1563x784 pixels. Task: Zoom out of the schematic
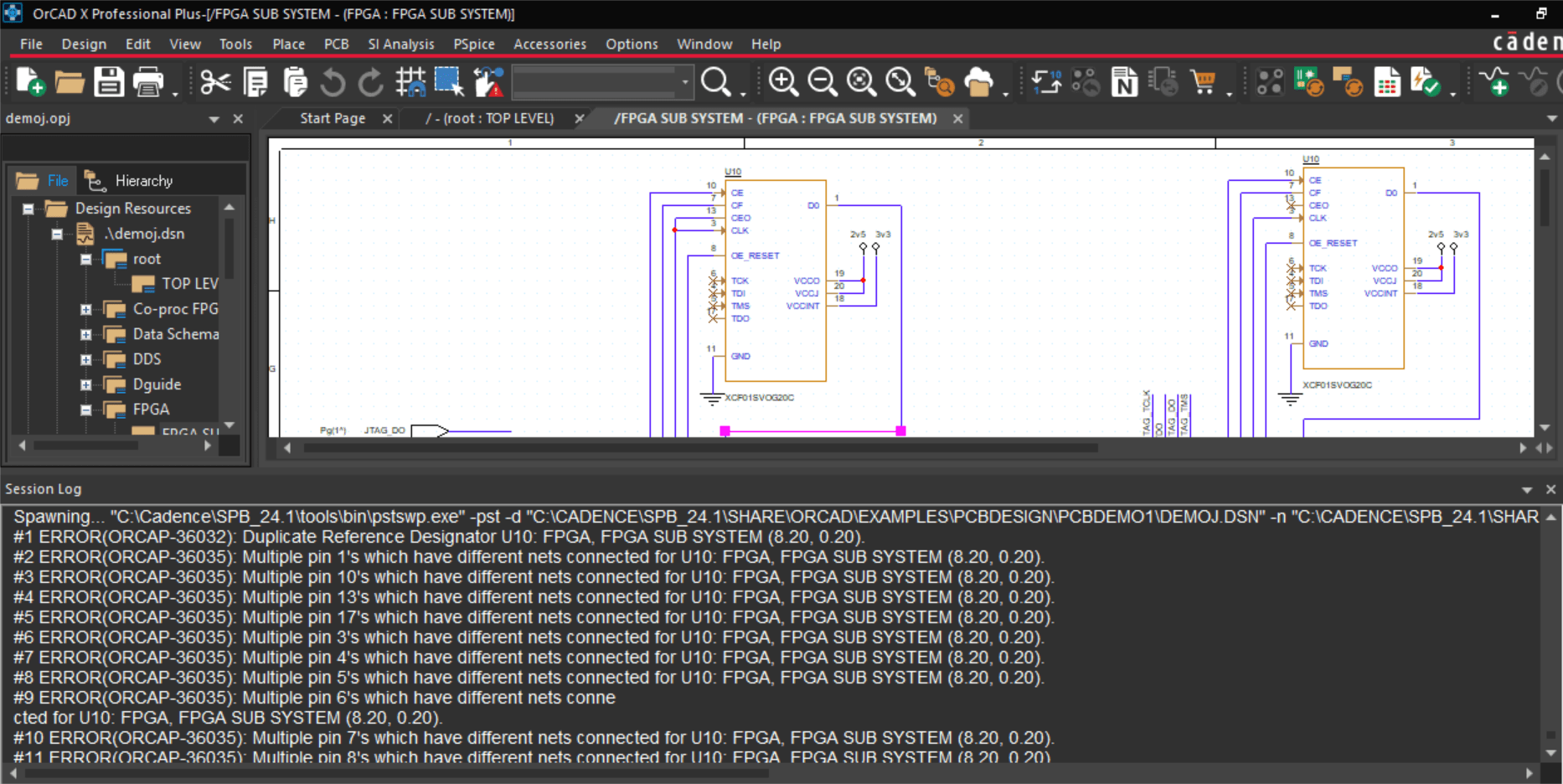point(822,82)
